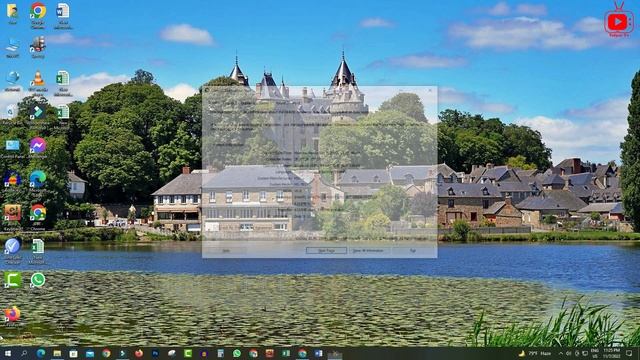Viewport: 640px width, 360px height.
Task: Open the taskbar clock and date
Action: (x=611, y=353)
